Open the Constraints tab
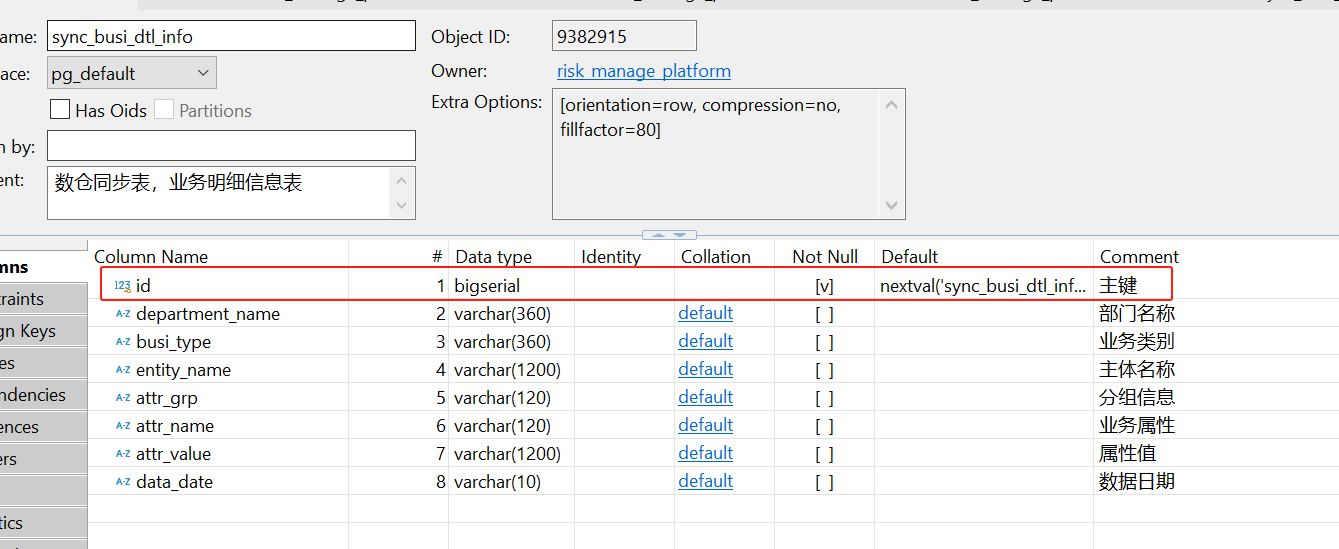Screen dimensions: 1339x549 point(40,299)
